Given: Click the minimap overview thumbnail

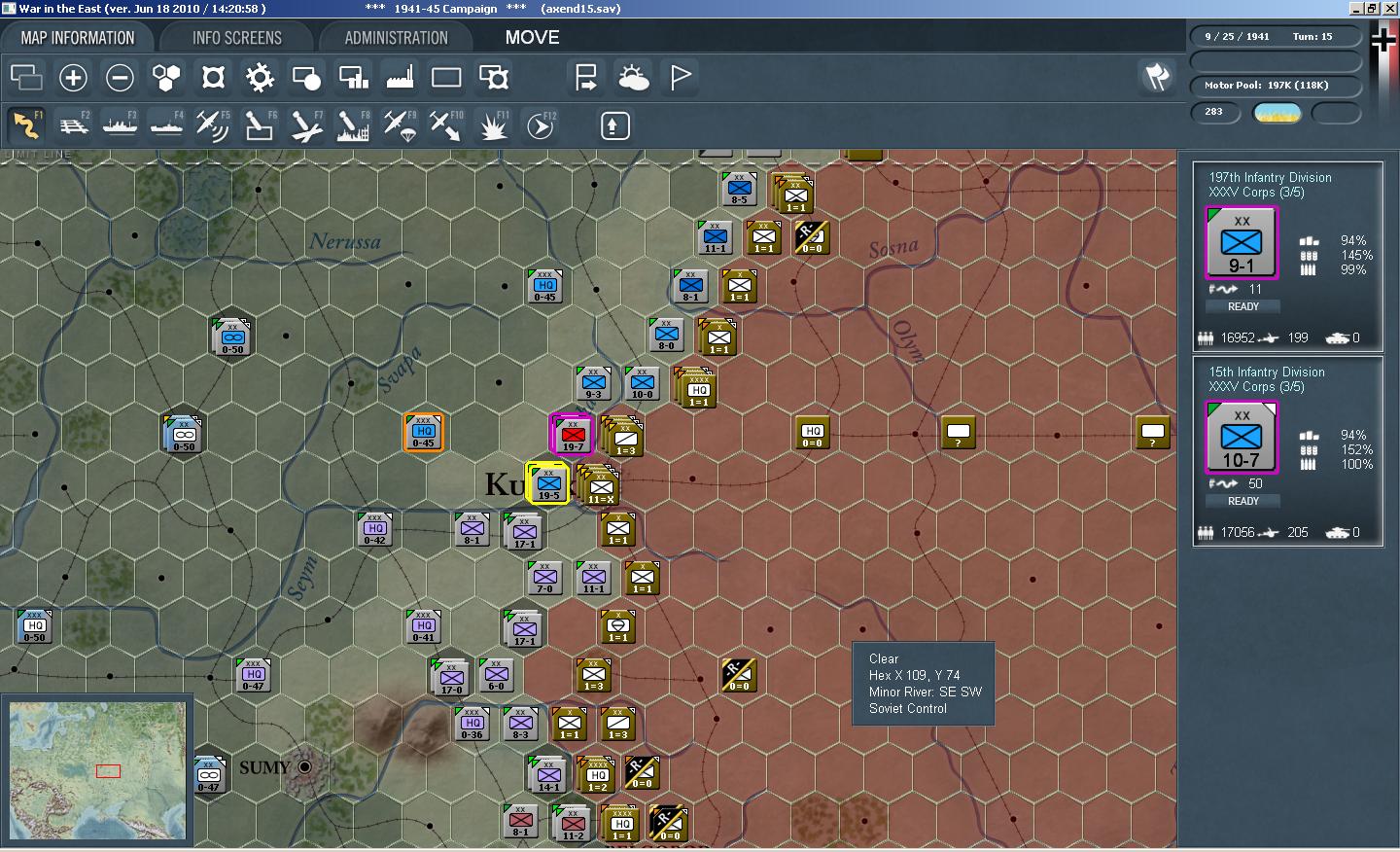Looking at the screenshot, I should pyautogui.click(x=97, y=770).
